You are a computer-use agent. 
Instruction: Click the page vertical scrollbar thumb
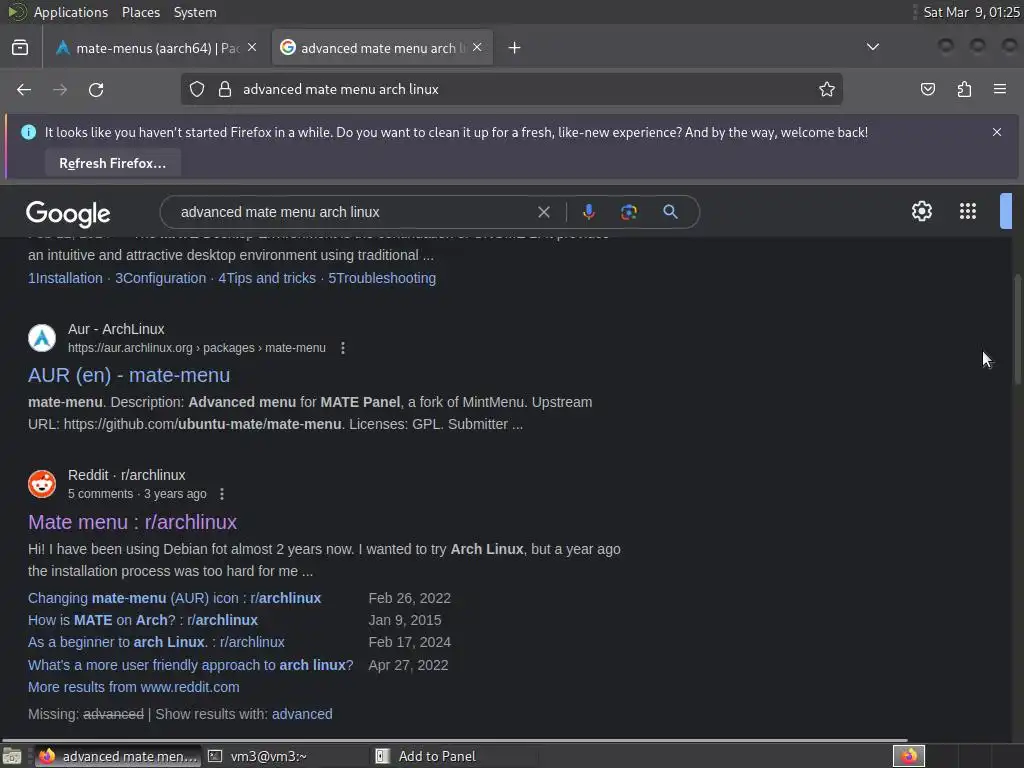click(x=1017, y=330)
